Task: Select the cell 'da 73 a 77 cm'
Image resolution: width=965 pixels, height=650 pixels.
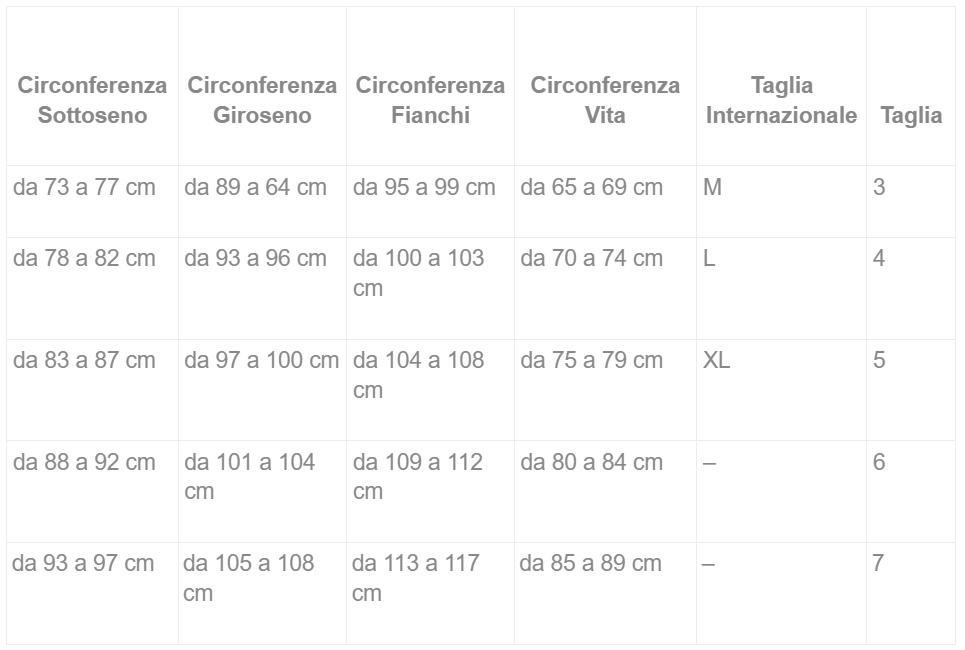Action: point(85,187)
